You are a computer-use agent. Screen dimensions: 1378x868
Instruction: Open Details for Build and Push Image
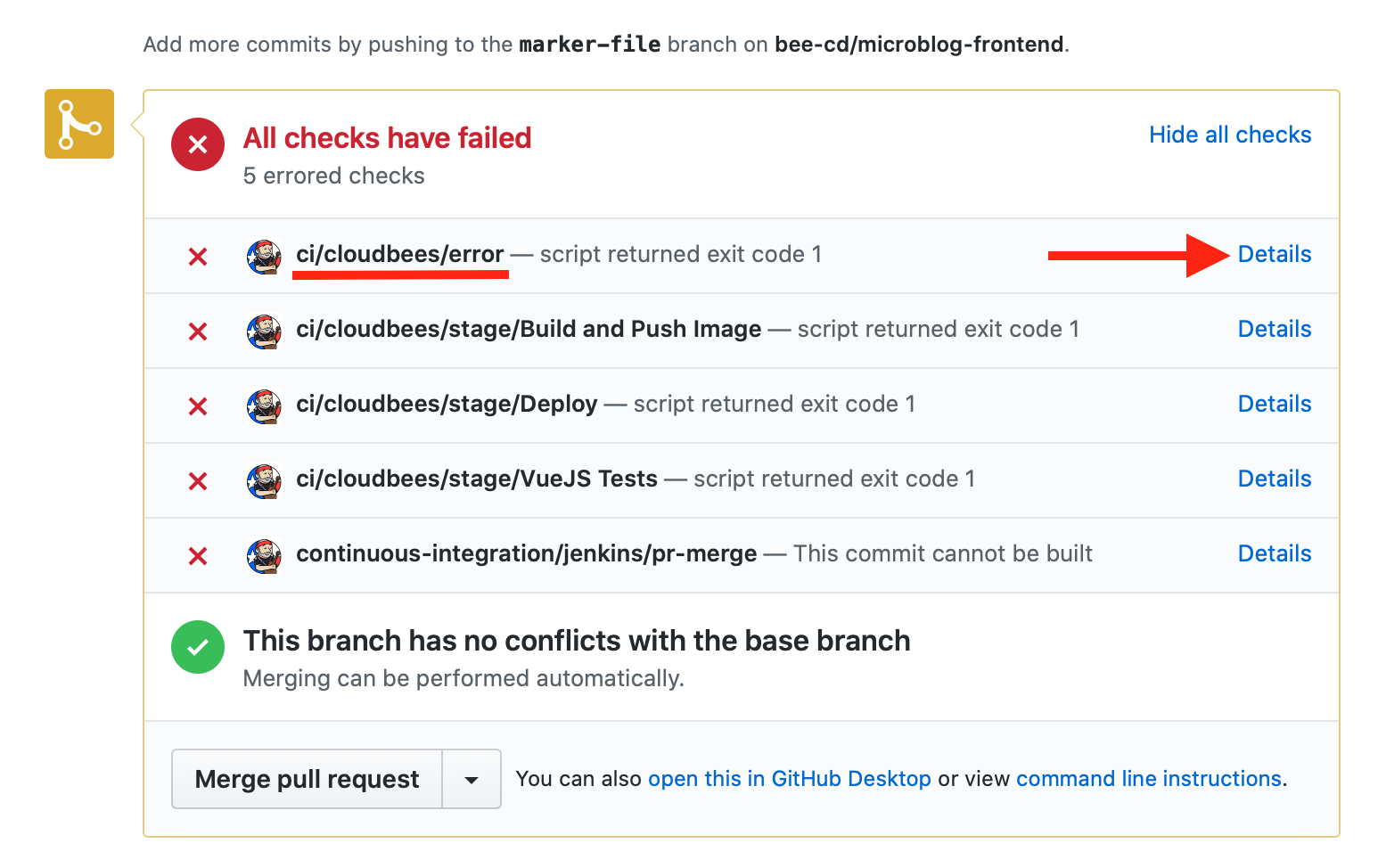tap(1275, 329)
